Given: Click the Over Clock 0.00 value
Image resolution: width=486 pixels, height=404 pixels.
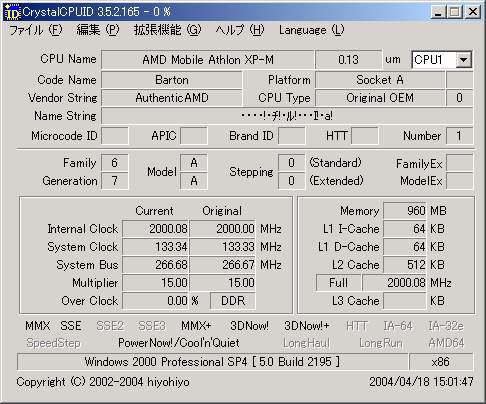Looking at the screenshot, I should point(156,301).
